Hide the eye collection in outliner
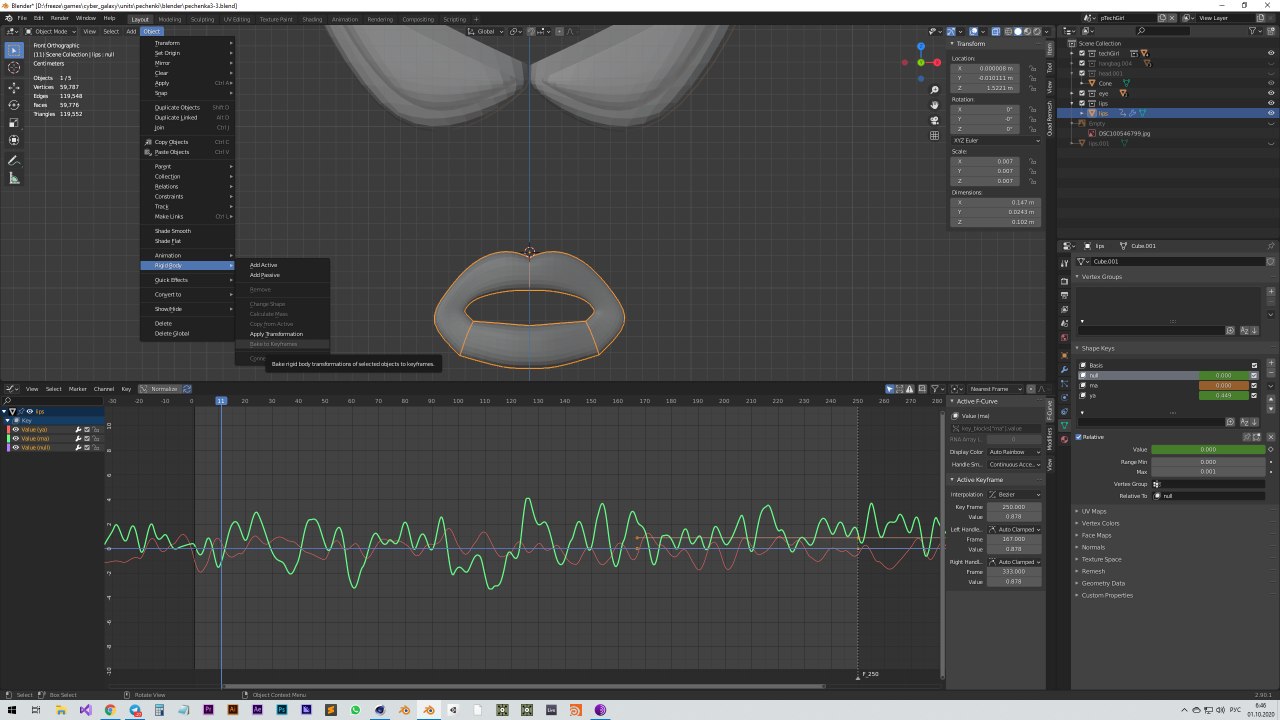The image size is (1280, 720). coord(1271,93)
